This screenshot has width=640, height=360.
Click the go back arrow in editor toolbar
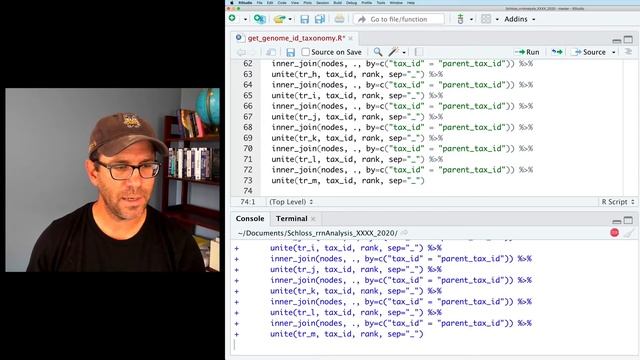point(241,52)
